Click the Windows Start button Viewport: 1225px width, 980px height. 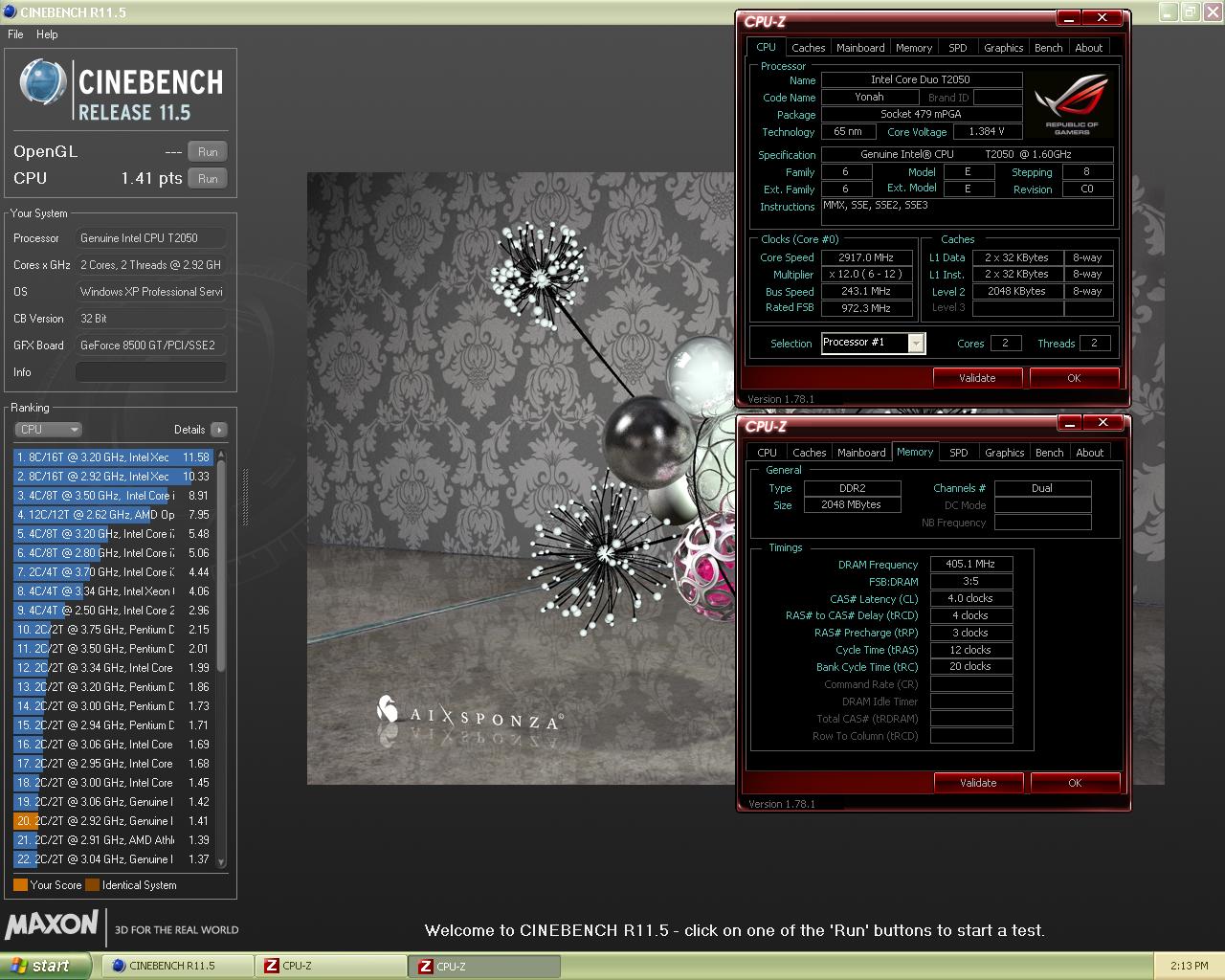(46, 966)
